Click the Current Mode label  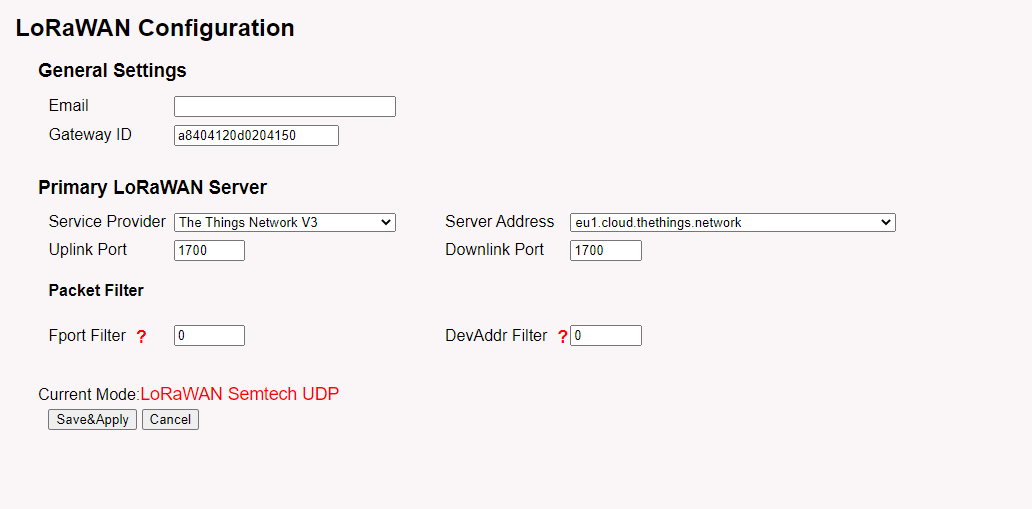pyautogui.click(x=89, y=394)
